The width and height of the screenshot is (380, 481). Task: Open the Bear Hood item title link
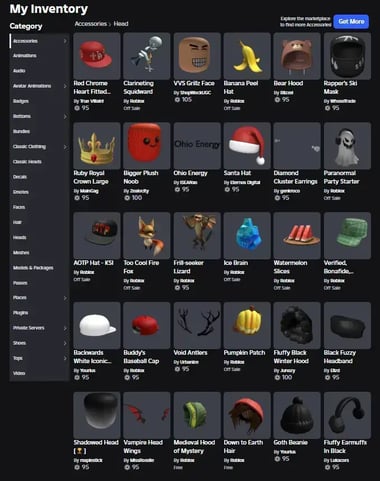coord(288,83)
